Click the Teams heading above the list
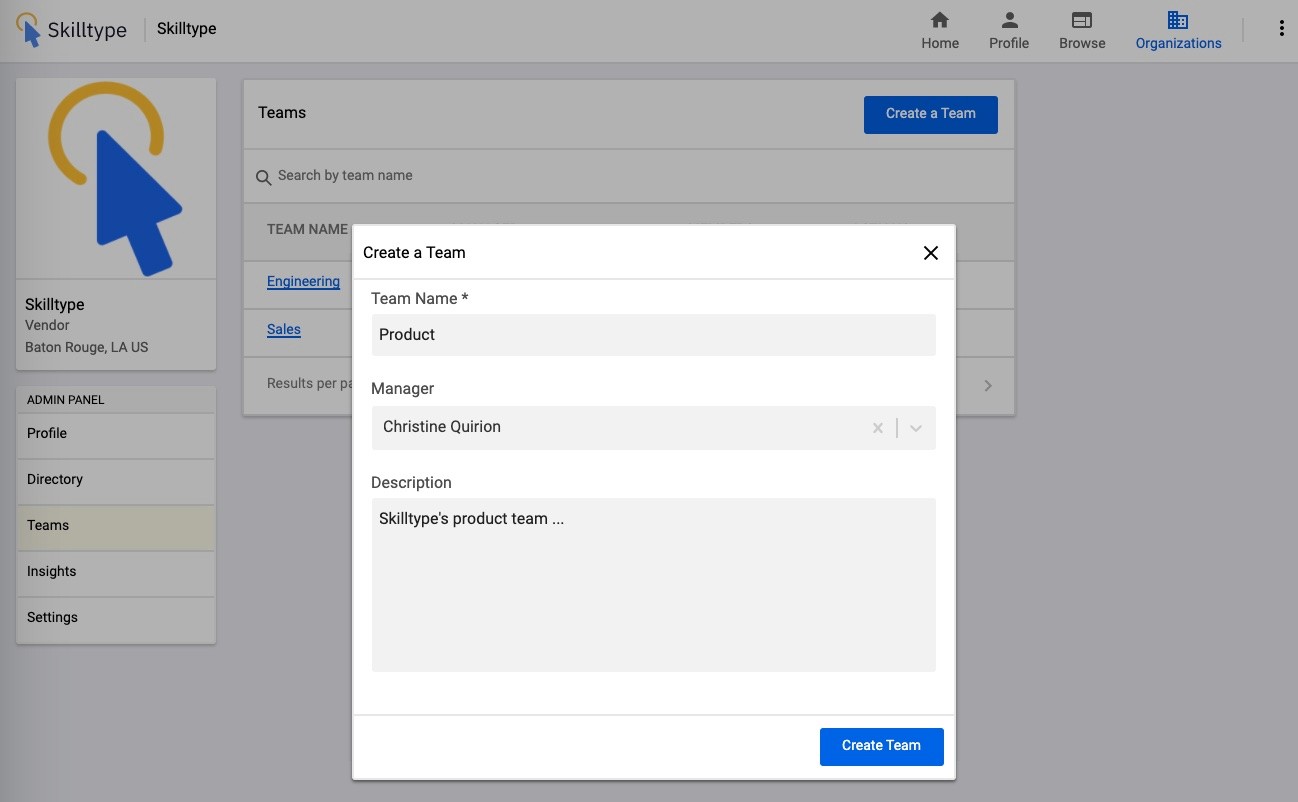1298x802 pixels. tap(282, 113)
